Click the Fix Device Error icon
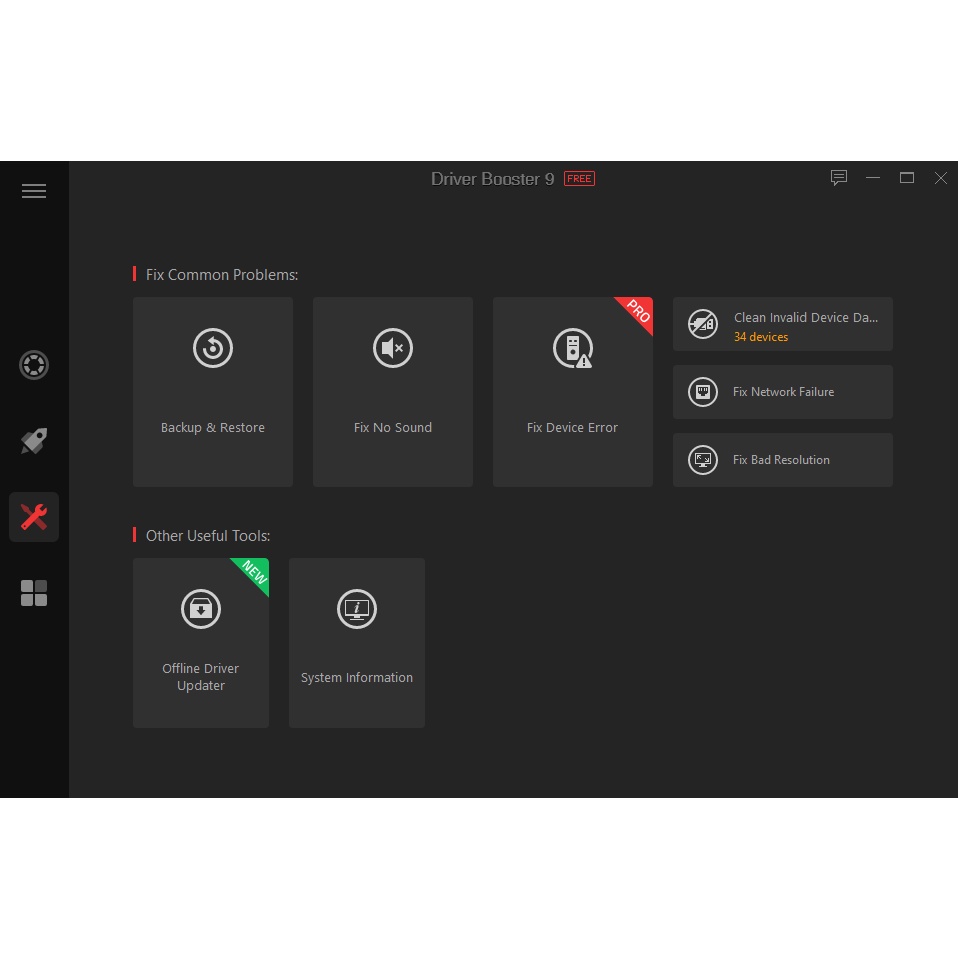Image resolution: width=958 pixels, height=958 pixels. [x=572, y=348]
